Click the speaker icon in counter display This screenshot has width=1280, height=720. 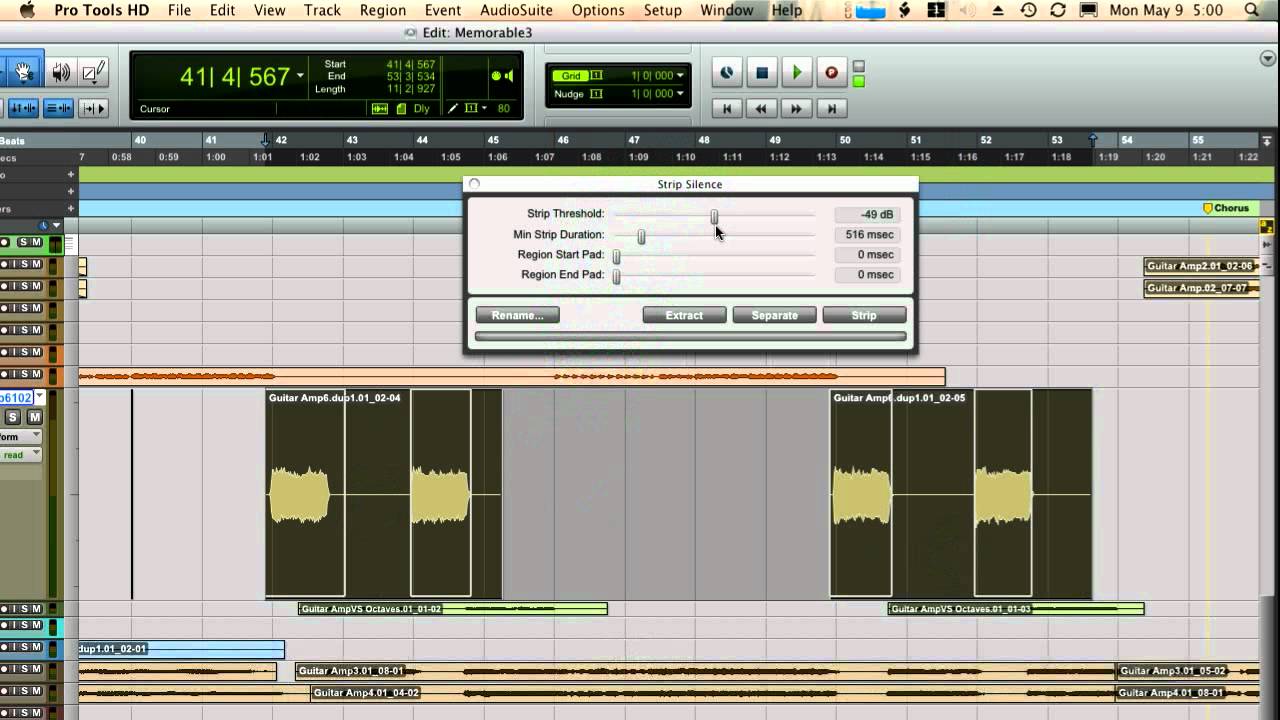click(508, 76)
